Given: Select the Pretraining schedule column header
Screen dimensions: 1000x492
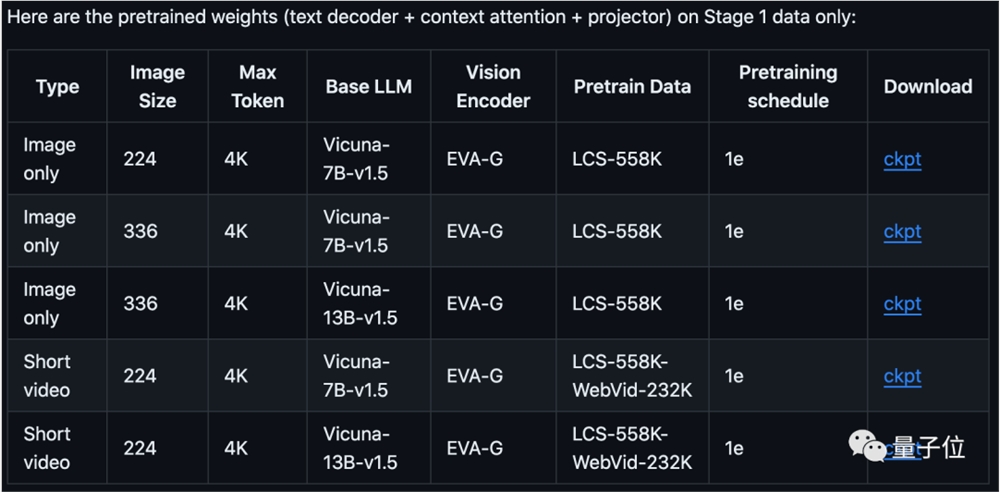Looking at the screenshot, I should [x=787, y=87].
